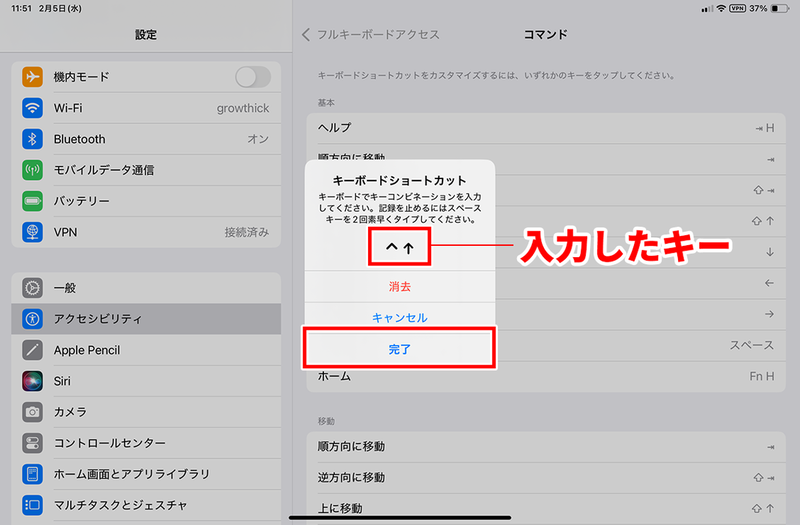This screenshot has height=525, width=800.
Task: Tap the ホーム画面とアプリライブラリ icon
Action: click(32, 474)
